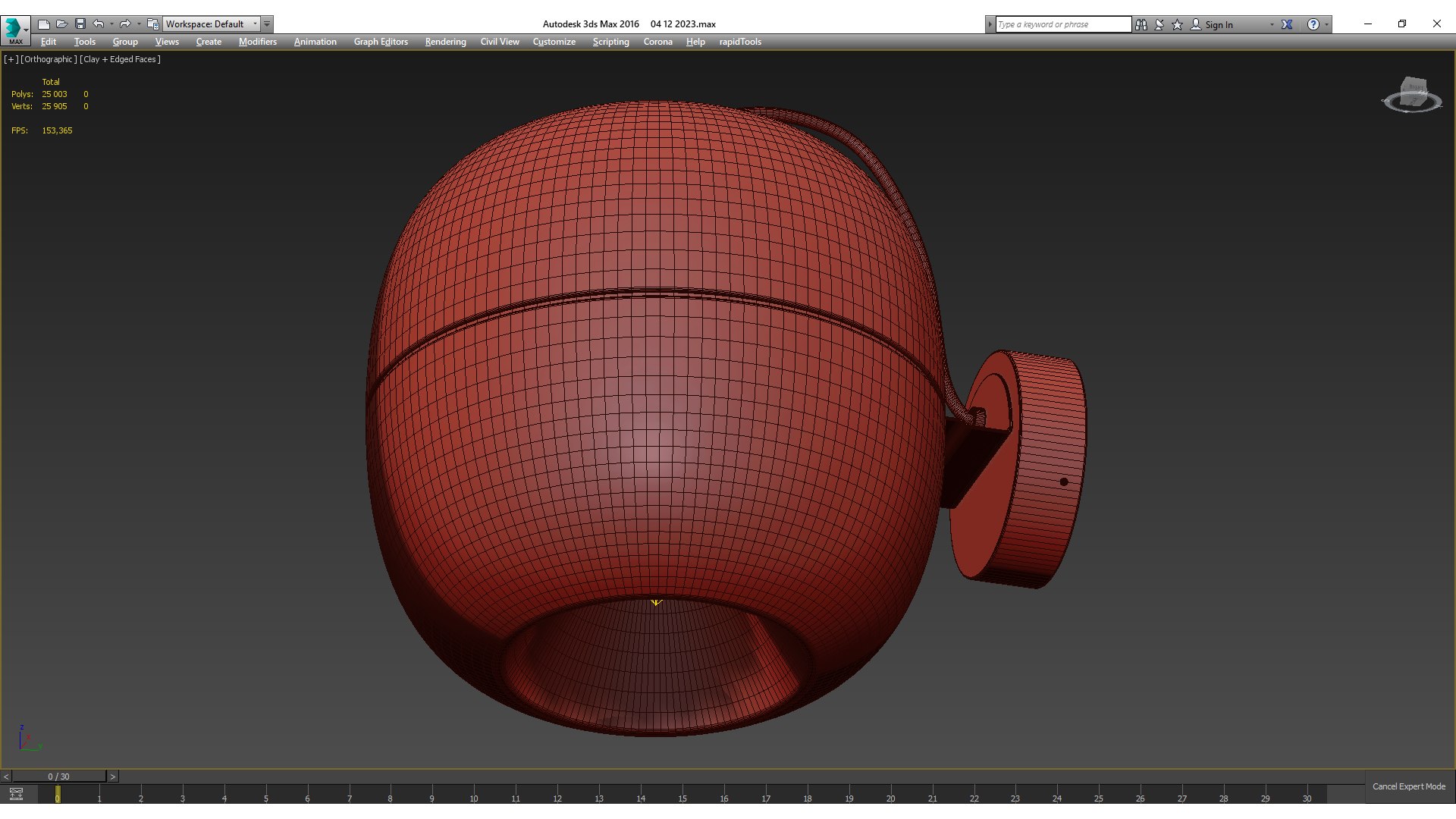The image size is (1456, 819).
Task: Click the time slider next frame arrow
Action: pyautogui.click(x=112, y=777)
